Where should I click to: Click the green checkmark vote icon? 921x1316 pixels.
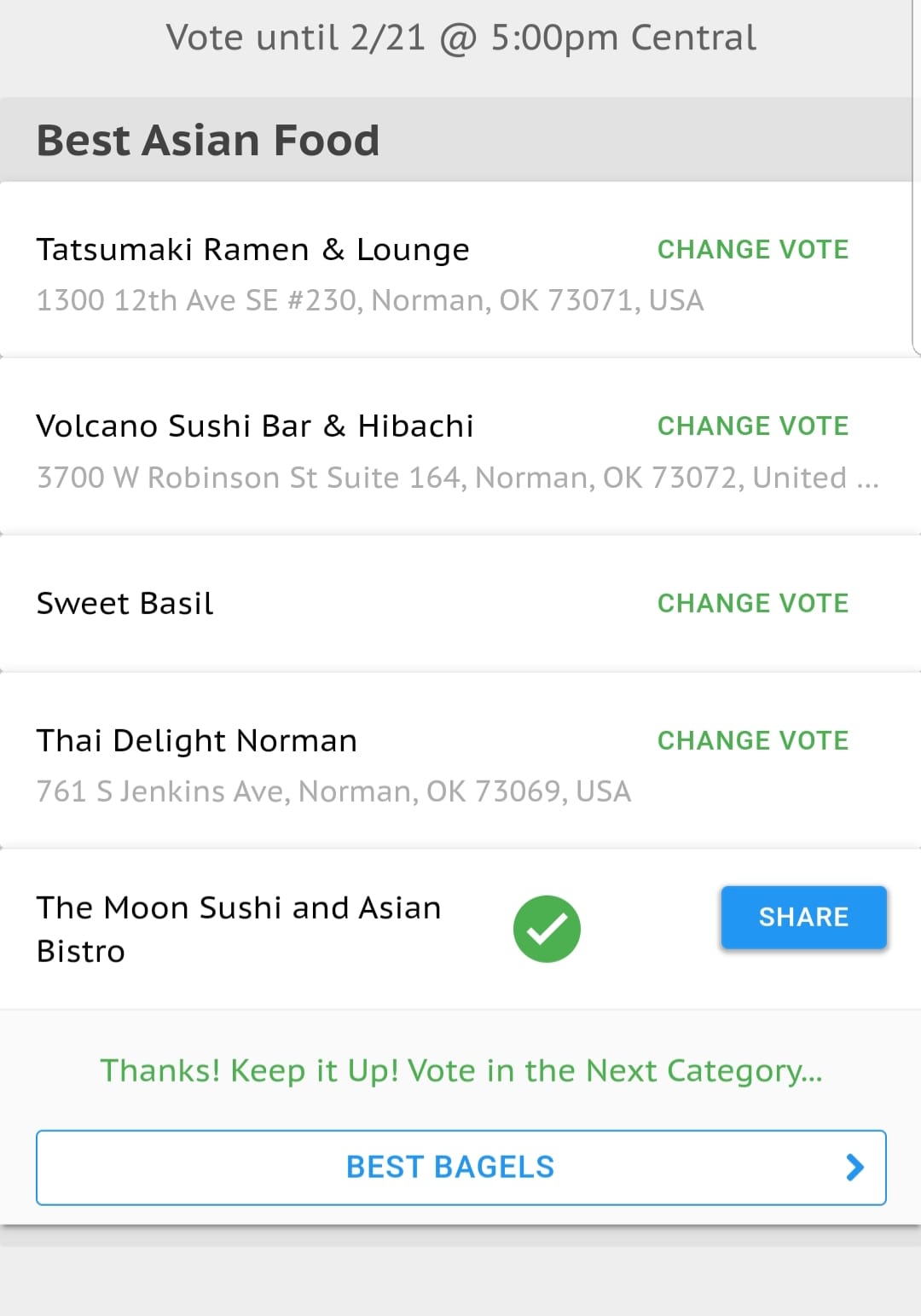click(x=547, y=929)
